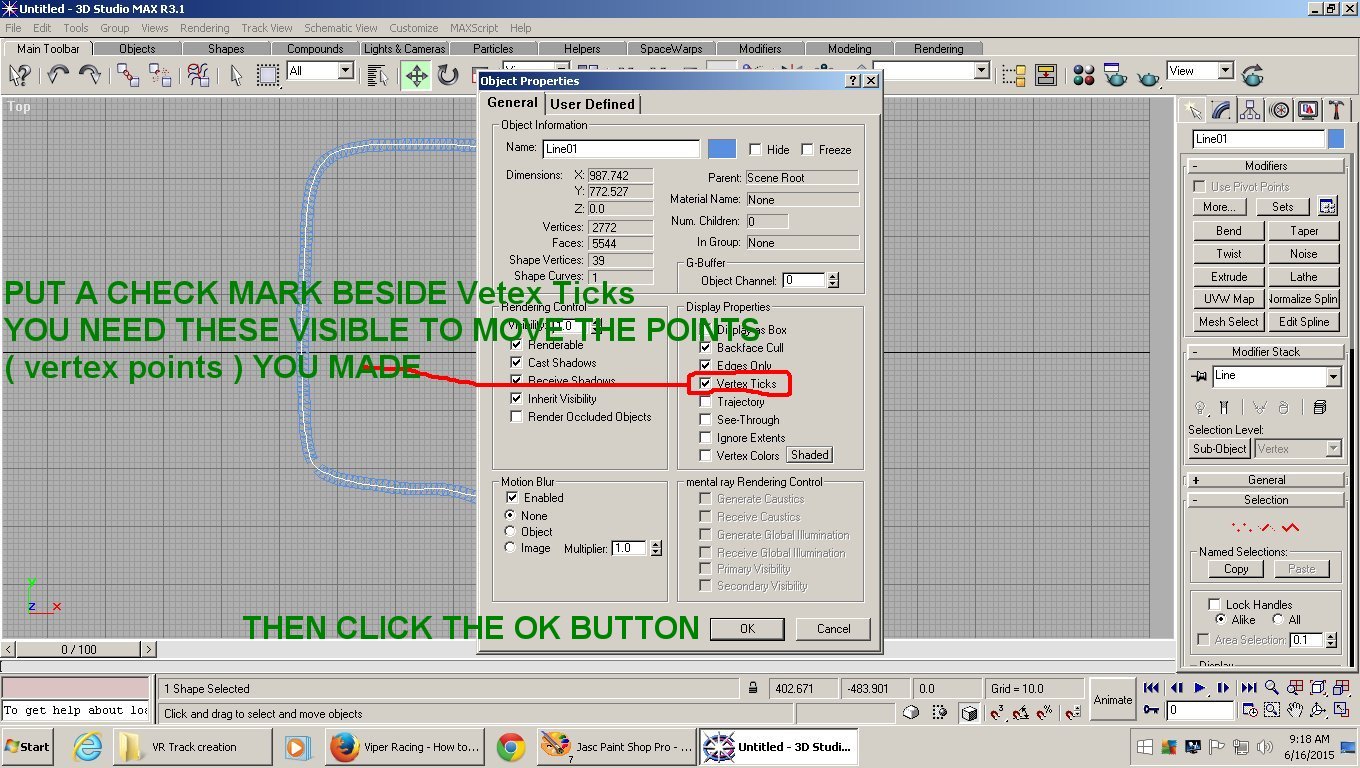Select the Zoom magnifier viewport tool
The height and width of the screenshot is (768, 1360).
point(1272,688)
